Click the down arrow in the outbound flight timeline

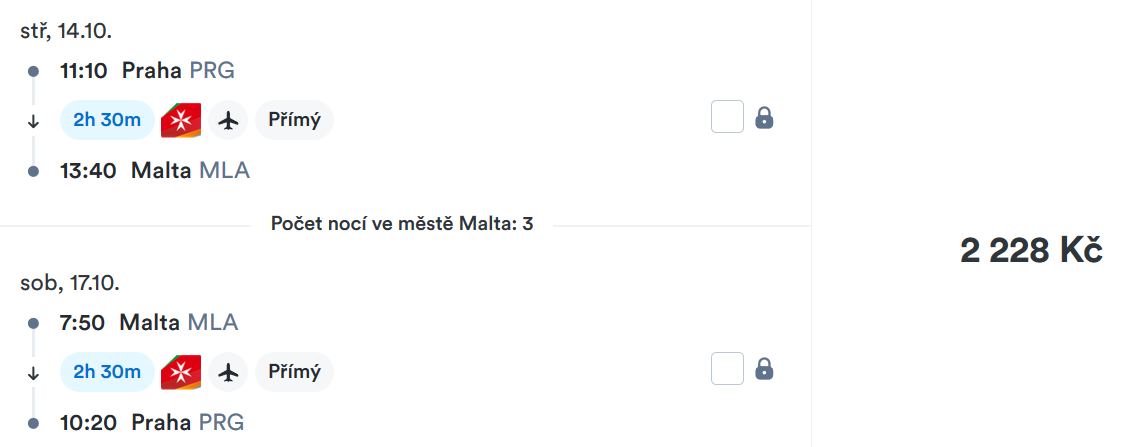[x=33, y=122]
